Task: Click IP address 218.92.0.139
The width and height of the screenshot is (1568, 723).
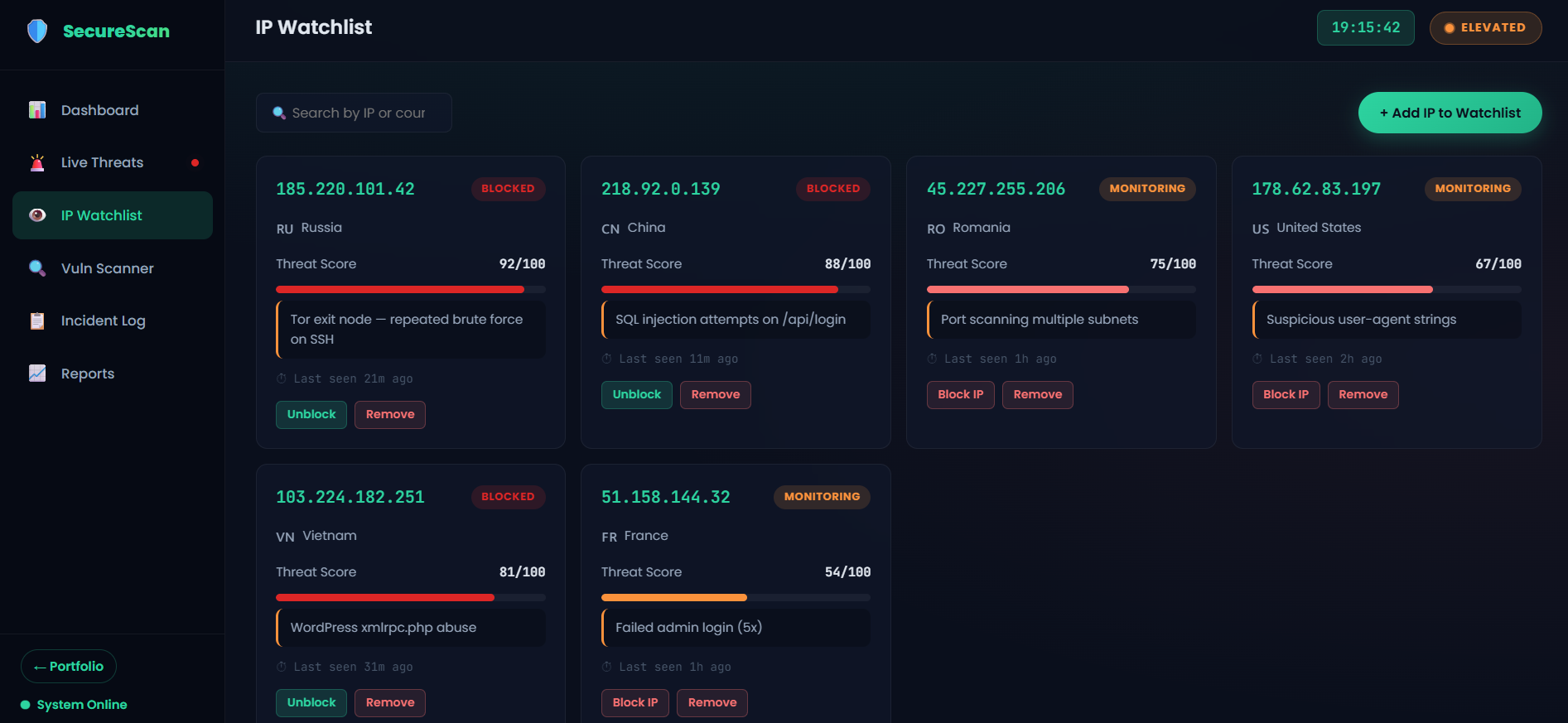Action: click(x=661, y=189)
